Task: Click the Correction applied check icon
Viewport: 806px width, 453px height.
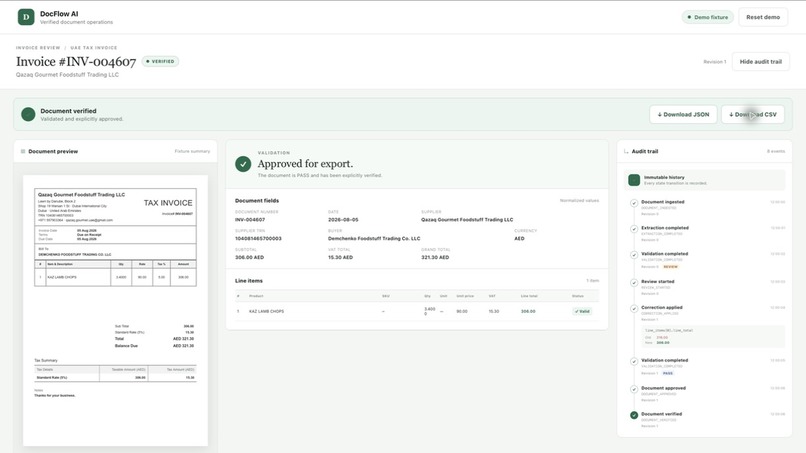Action: click(x=634, y=309)
